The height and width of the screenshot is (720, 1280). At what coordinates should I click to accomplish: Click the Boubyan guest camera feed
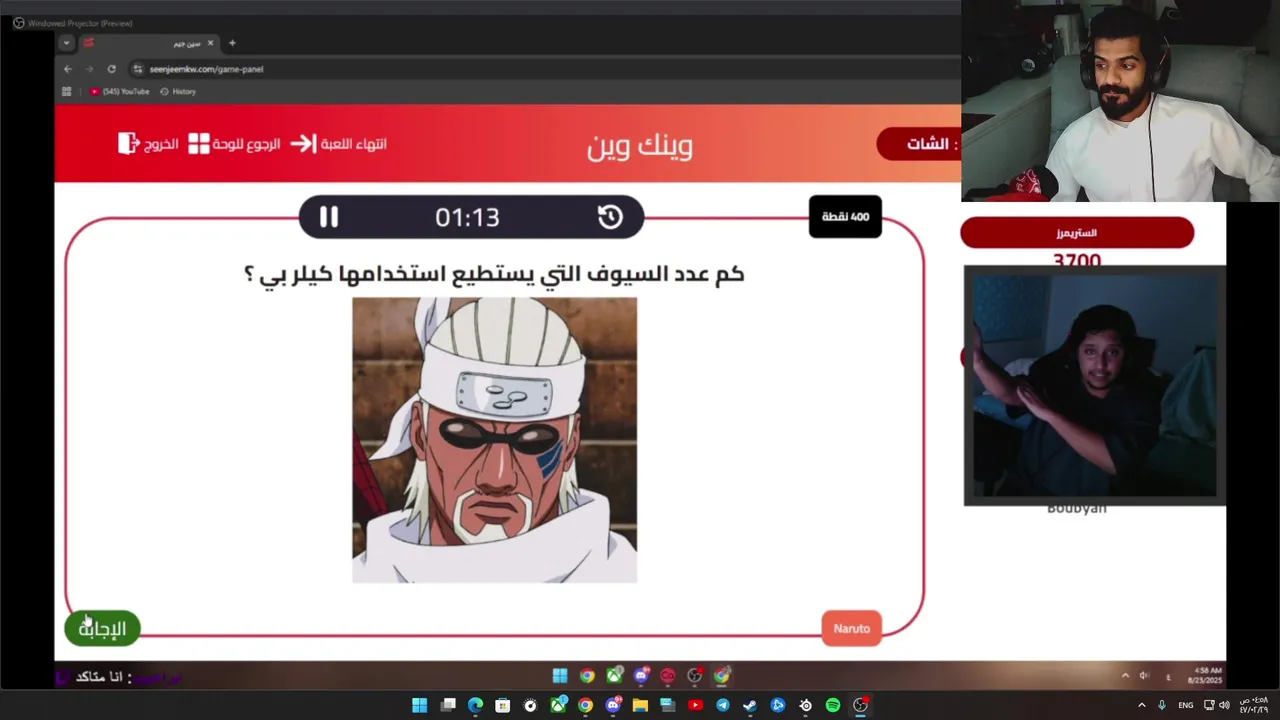[x=1094, y=385]
